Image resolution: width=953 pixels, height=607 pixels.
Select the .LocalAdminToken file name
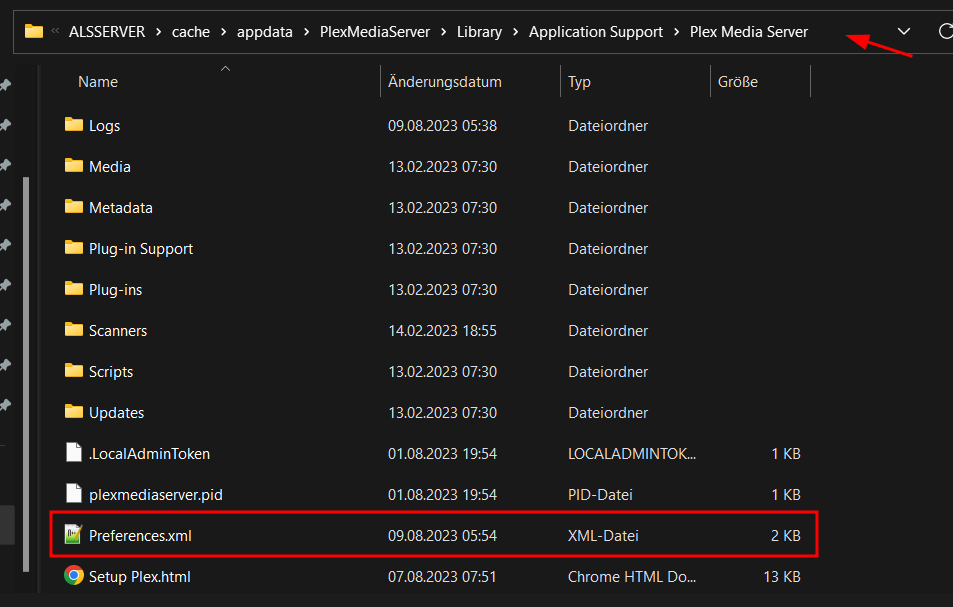pos(150,454)
